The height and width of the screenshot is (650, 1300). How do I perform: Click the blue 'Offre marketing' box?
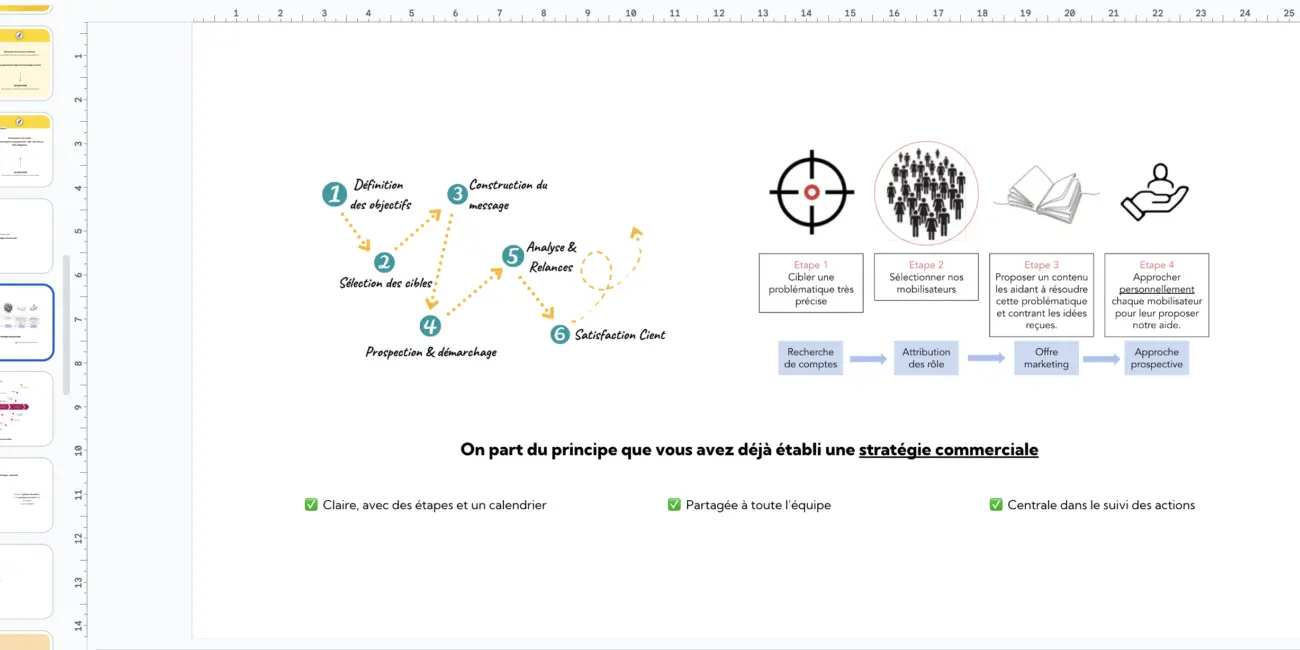1046,358
